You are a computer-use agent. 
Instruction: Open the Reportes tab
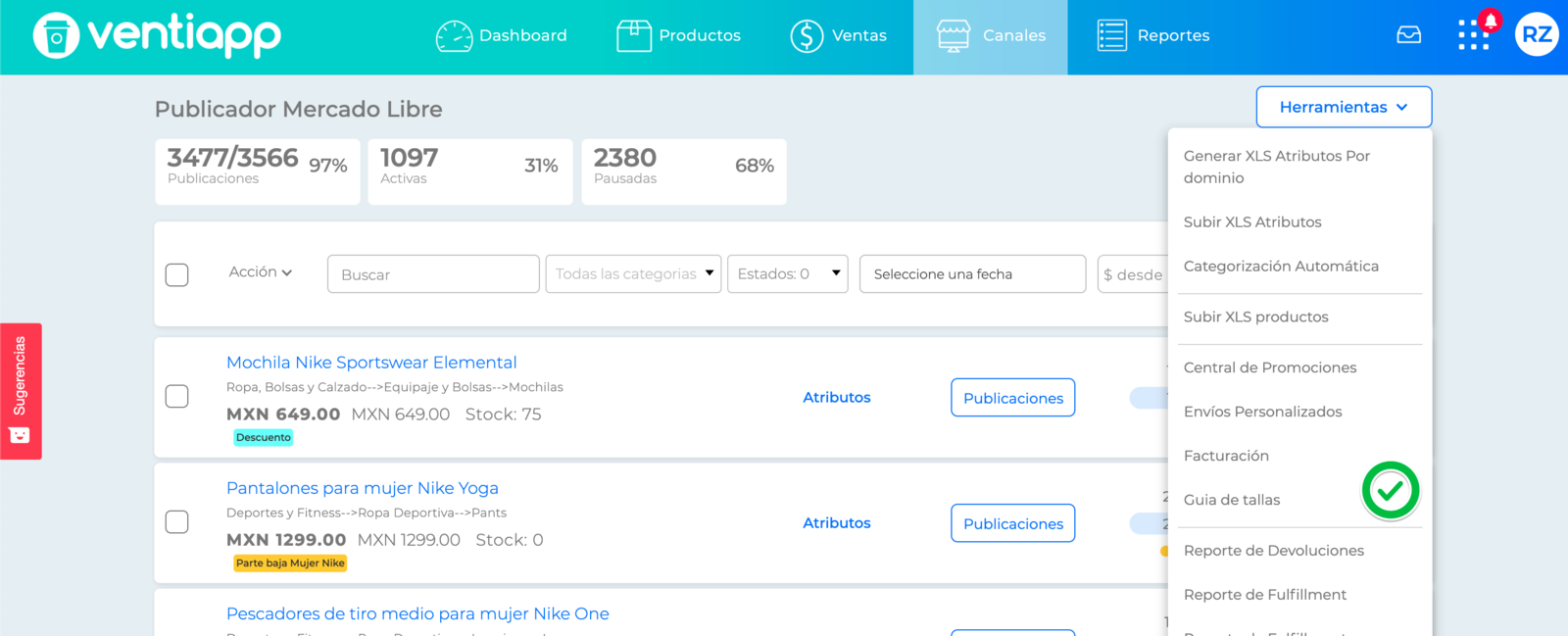pos(1153,36)
